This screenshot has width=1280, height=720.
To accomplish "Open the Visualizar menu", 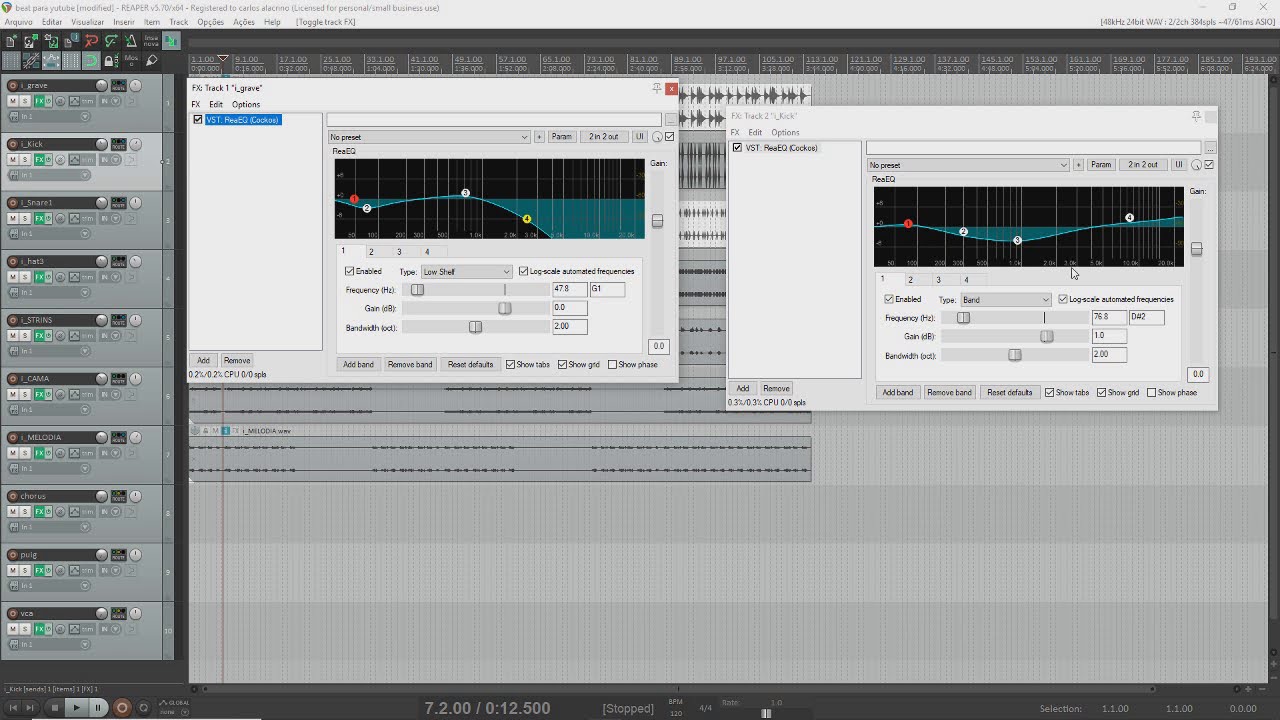I will point(87,21).
